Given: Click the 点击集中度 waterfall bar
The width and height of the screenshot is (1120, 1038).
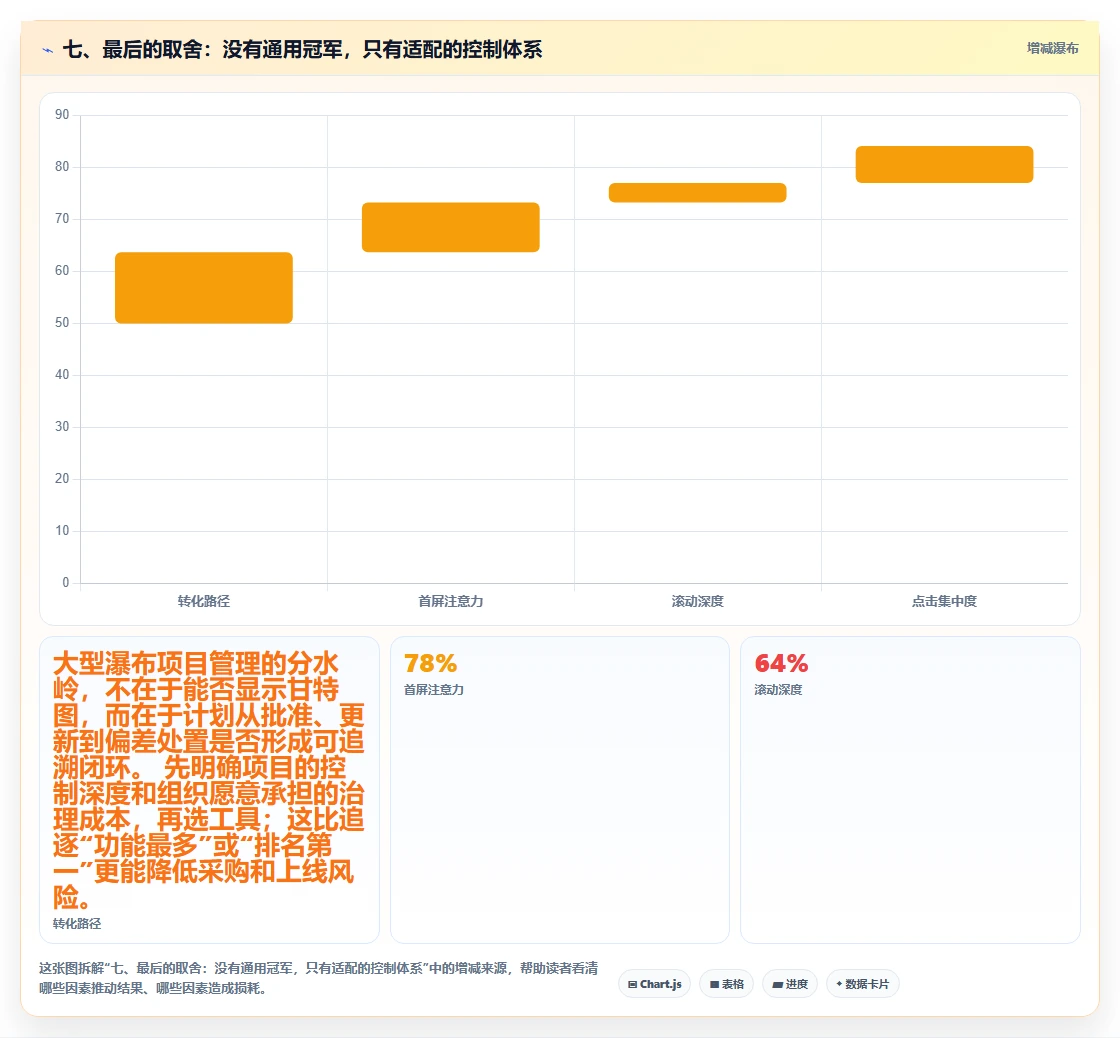Looking at the screenshot, I should click(x=944, y=164).
